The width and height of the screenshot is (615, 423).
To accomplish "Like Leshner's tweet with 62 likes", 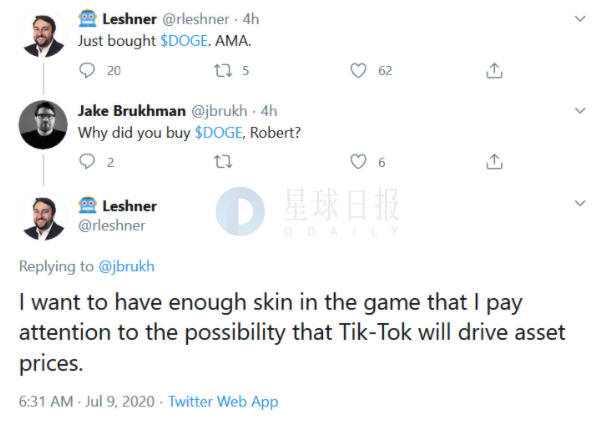I will point(357,71).
